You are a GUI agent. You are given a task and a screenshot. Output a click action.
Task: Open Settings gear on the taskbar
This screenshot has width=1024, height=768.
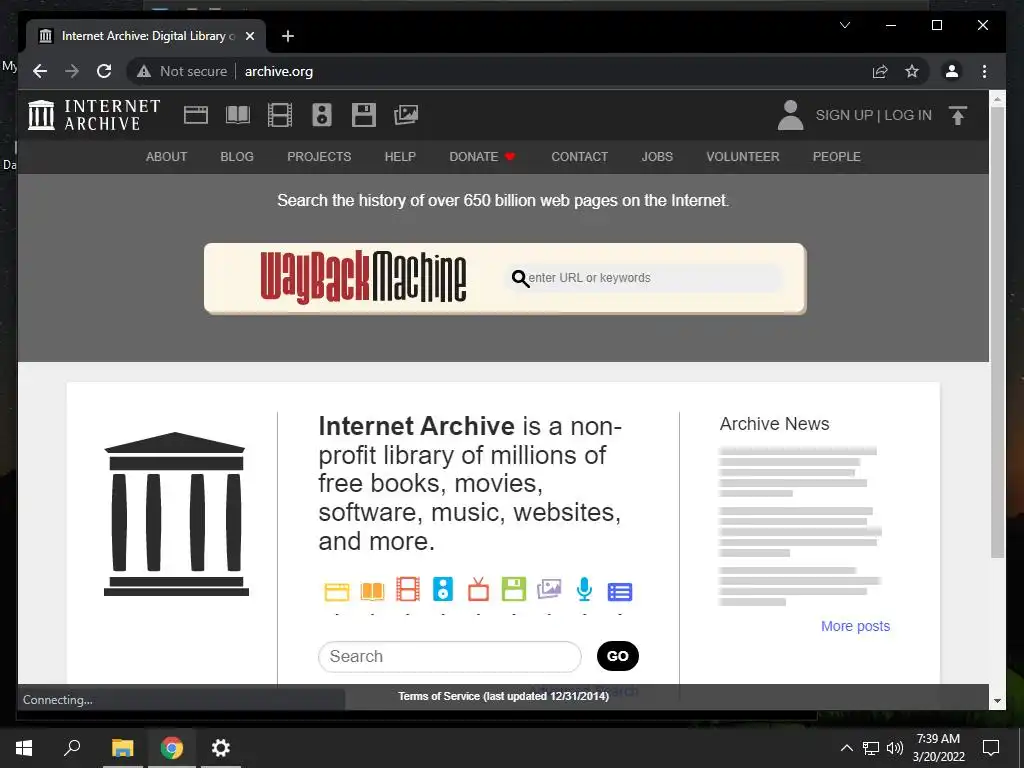221,748
